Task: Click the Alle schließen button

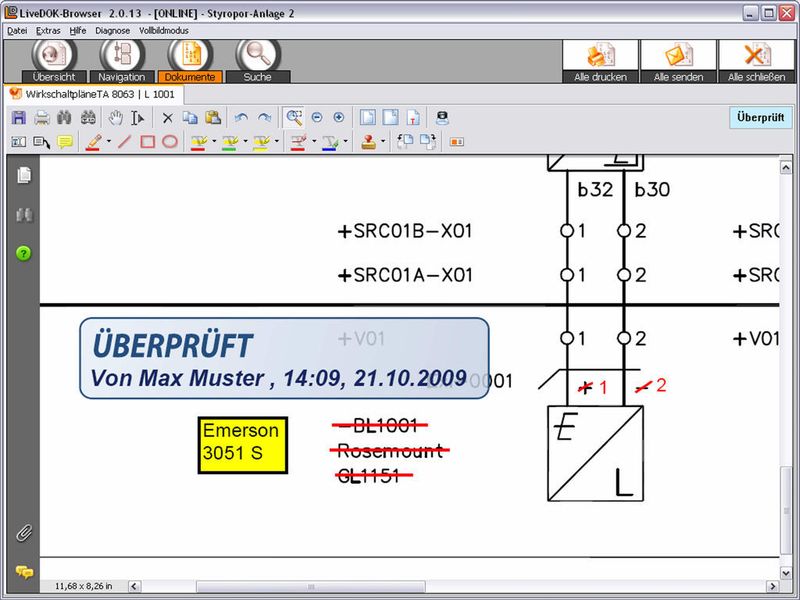Action: 757,62
